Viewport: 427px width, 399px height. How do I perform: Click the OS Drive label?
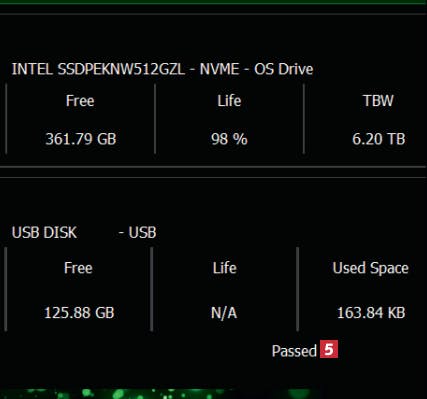click(x=284, y=69)
